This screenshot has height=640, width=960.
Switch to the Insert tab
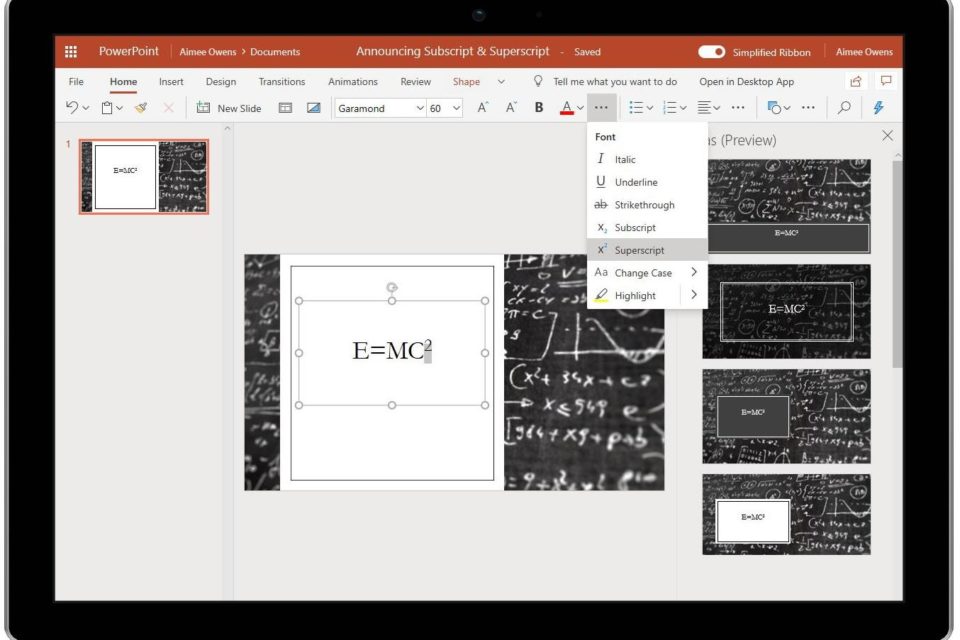coord(171,81)
